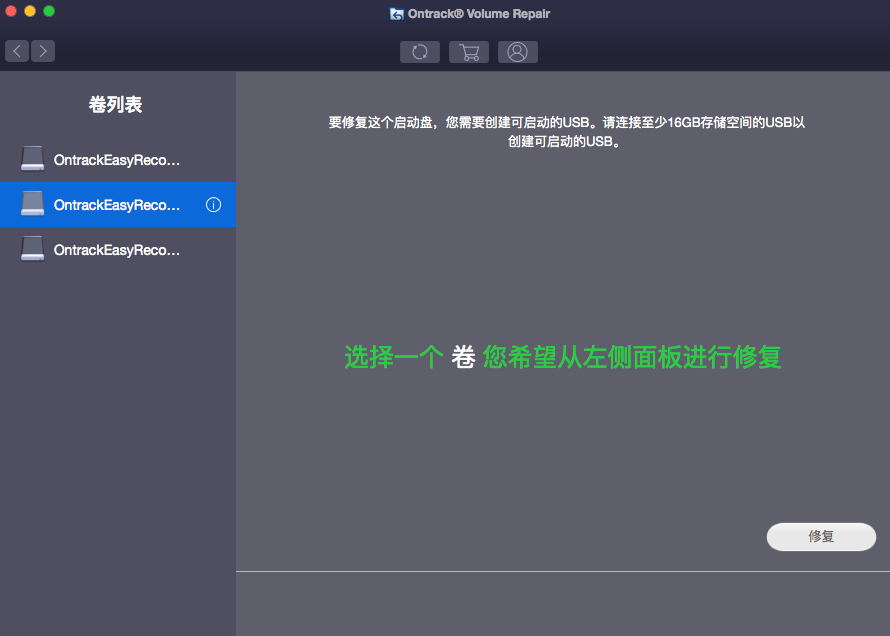Image resolution: width=890 pixels, height=636 pixels.
Task: Click the refresh volumes icon
Action: [419, 52]
